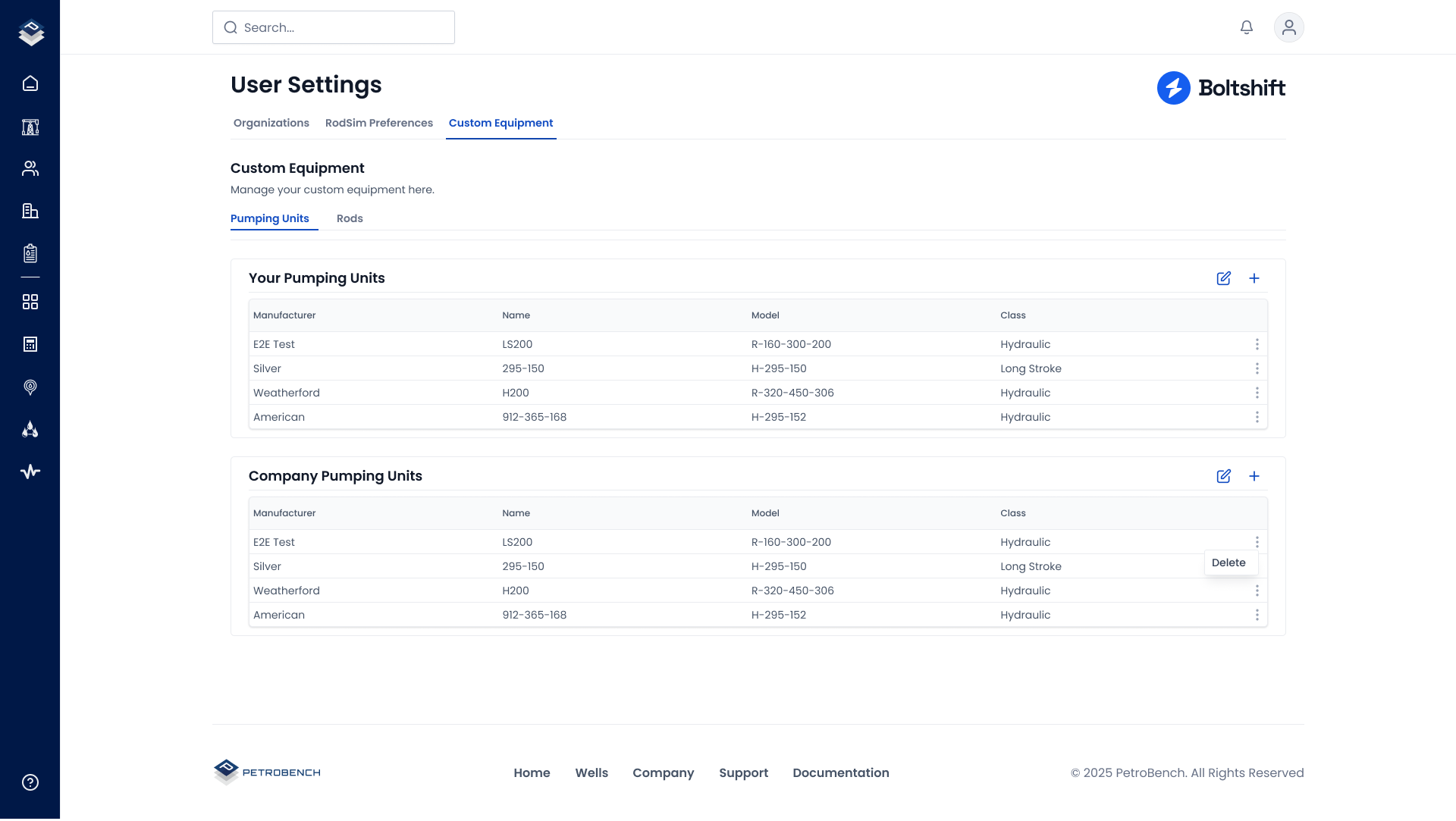The height and width of the screenshot is (821, 1456).
Task: Open the activity waveform sidebar icon
Action: [30, 471]
